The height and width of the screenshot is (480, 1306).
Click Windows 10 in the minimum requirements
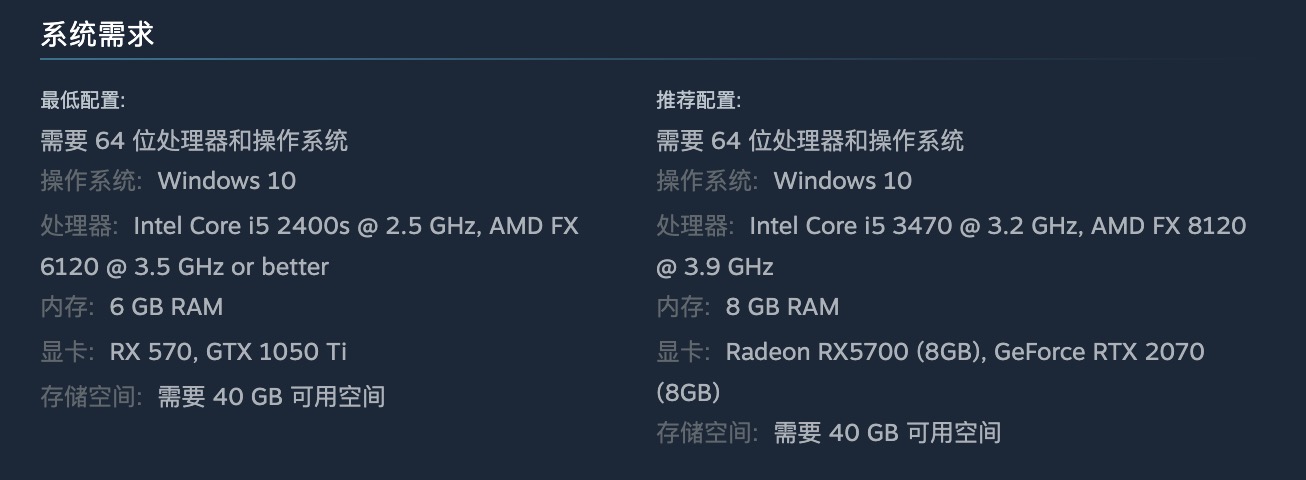pos(227,181)
